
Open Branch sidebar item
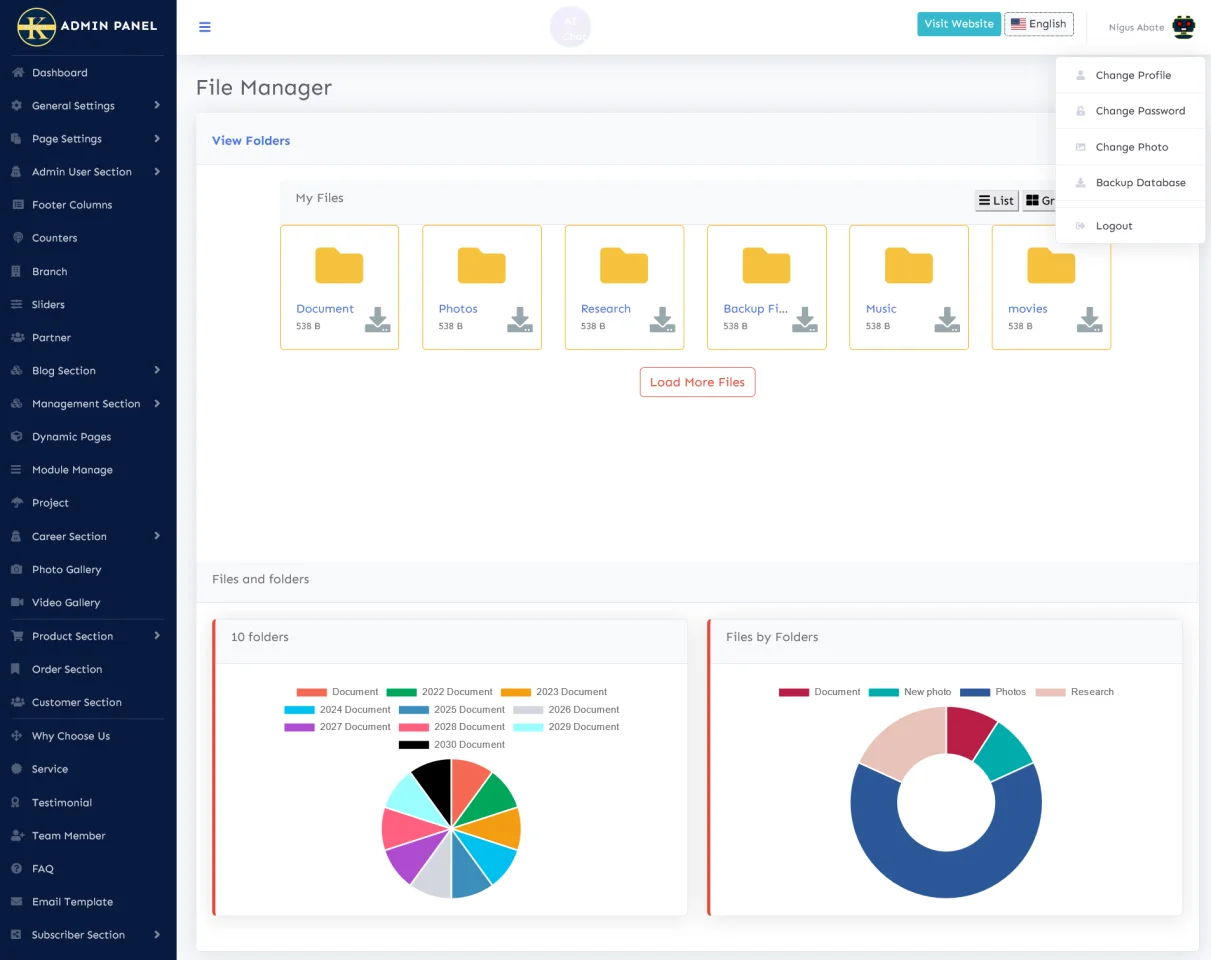[x=88, y=272]
